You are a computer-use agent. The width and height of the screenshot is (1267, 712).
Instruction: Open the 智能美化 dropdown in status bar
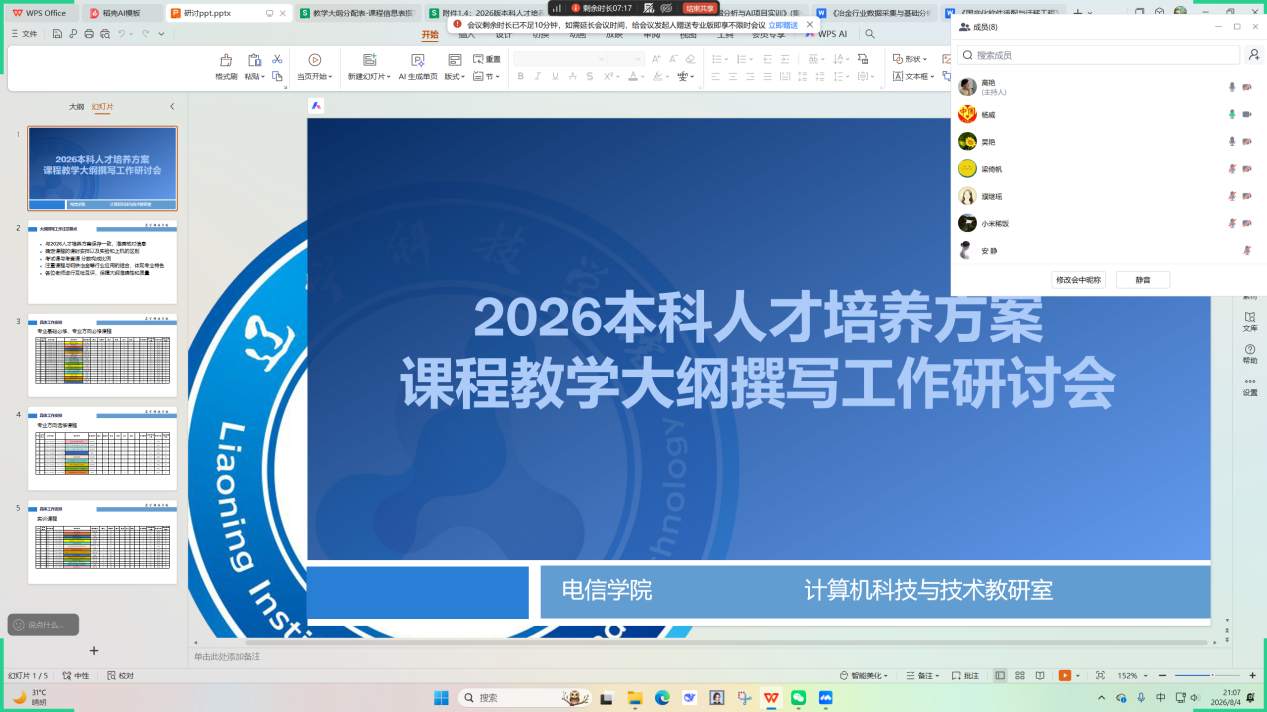864,676
